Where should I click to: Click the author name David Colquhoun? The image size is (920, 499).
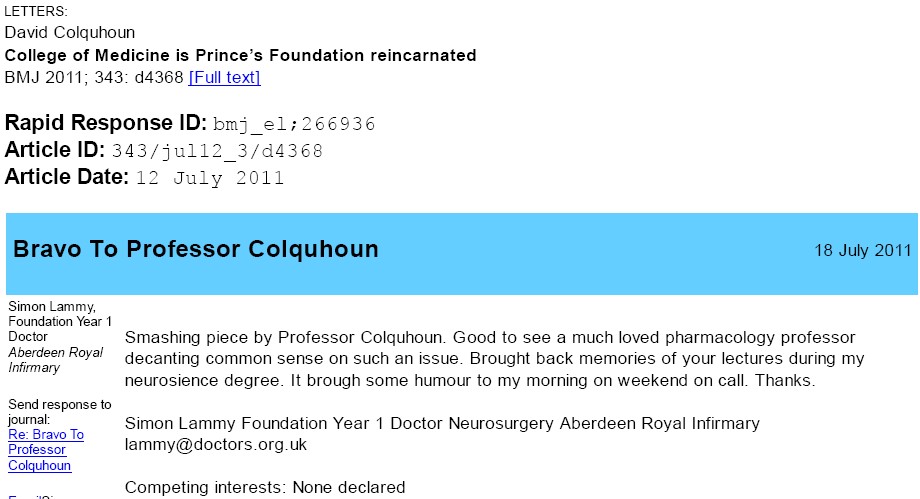tap(70, 32)
